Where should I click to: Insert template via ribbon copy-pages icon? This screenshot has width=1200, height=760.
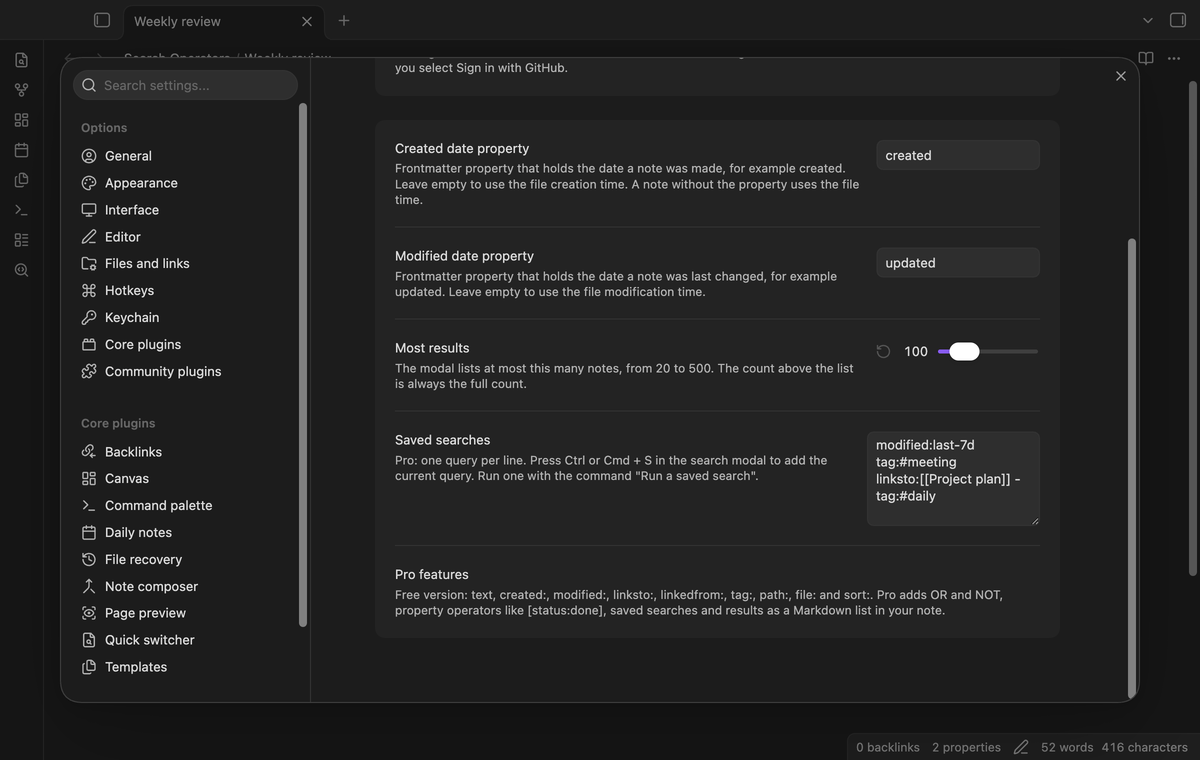click(x=21, y=180)
